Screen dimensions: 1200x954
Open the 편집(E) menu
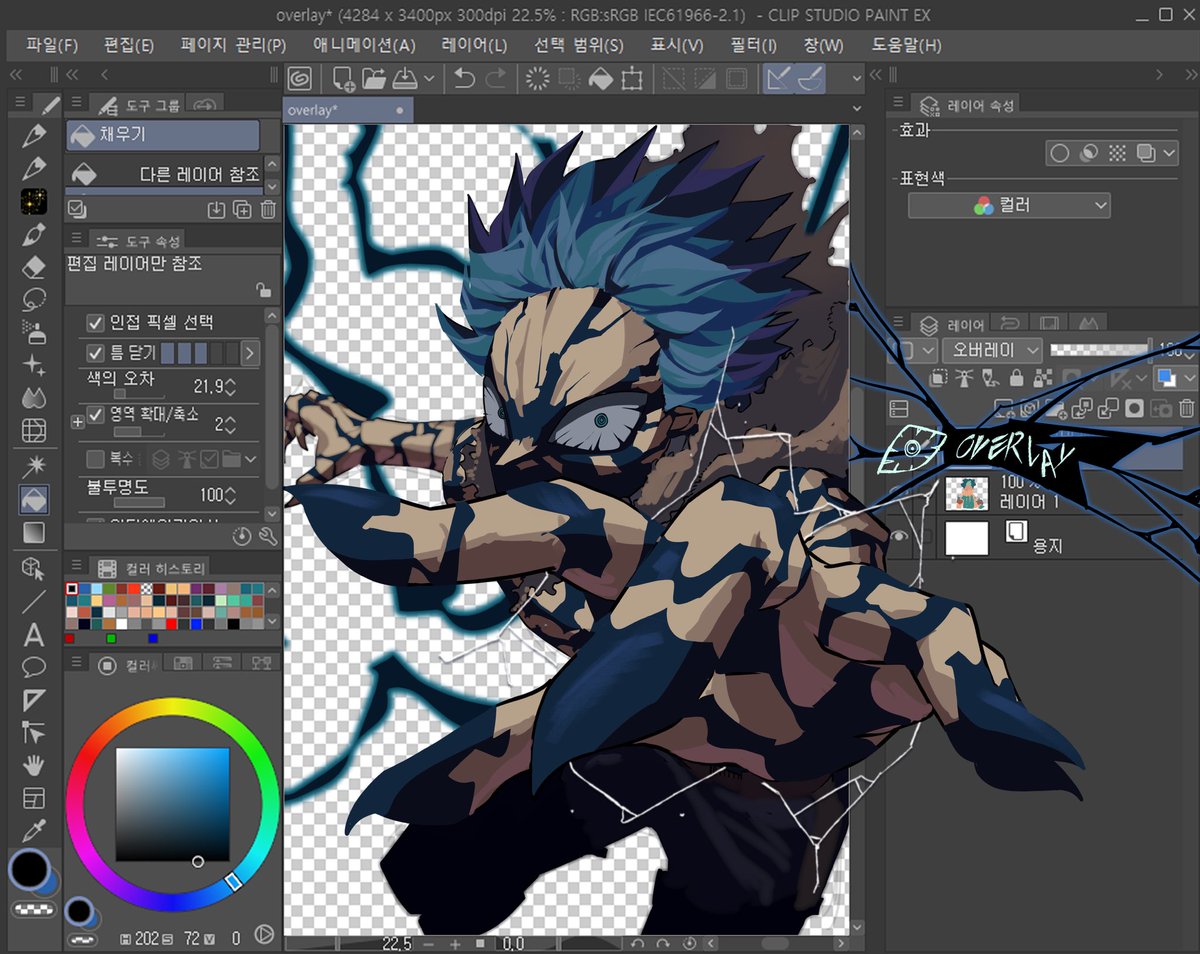tap(129, 45)
